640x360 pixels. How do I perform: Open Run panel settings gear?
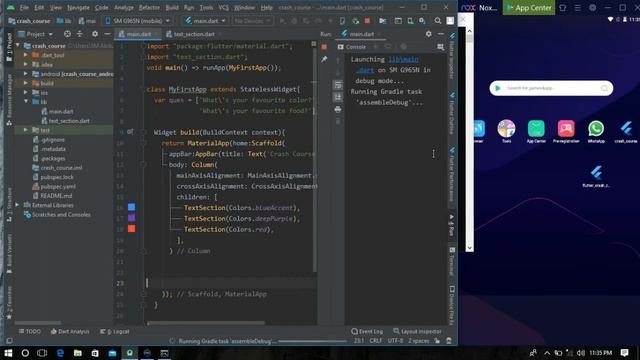429,34
